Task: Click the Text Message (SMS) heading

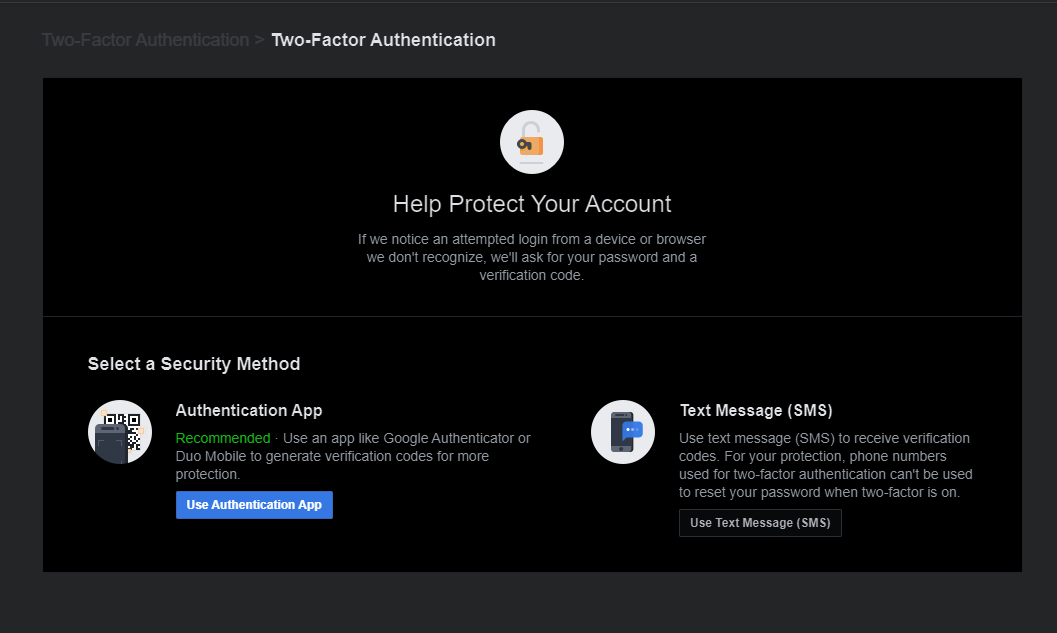Action: (755, 410)
